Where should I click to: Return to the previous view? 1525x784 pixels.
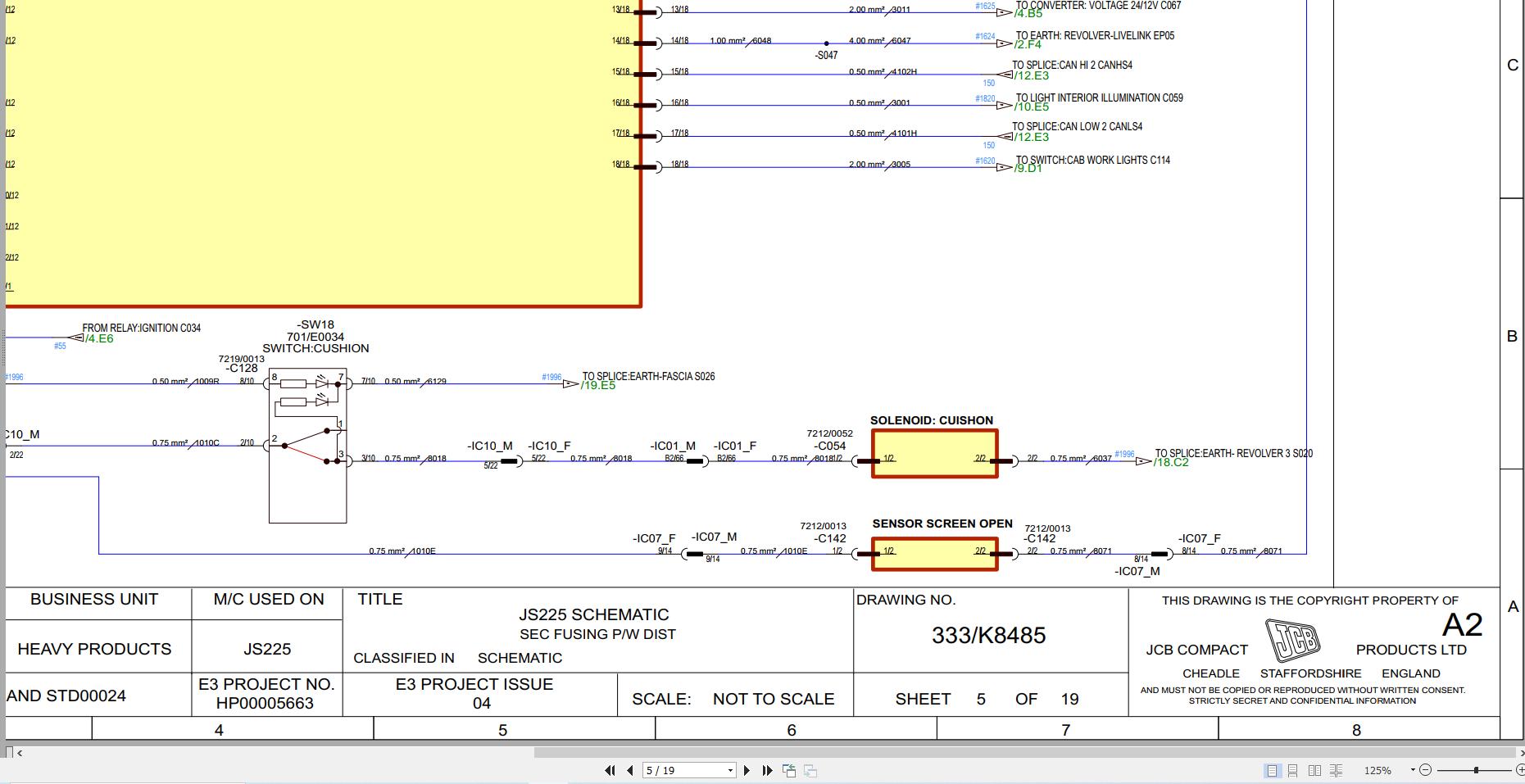point(790,771)
